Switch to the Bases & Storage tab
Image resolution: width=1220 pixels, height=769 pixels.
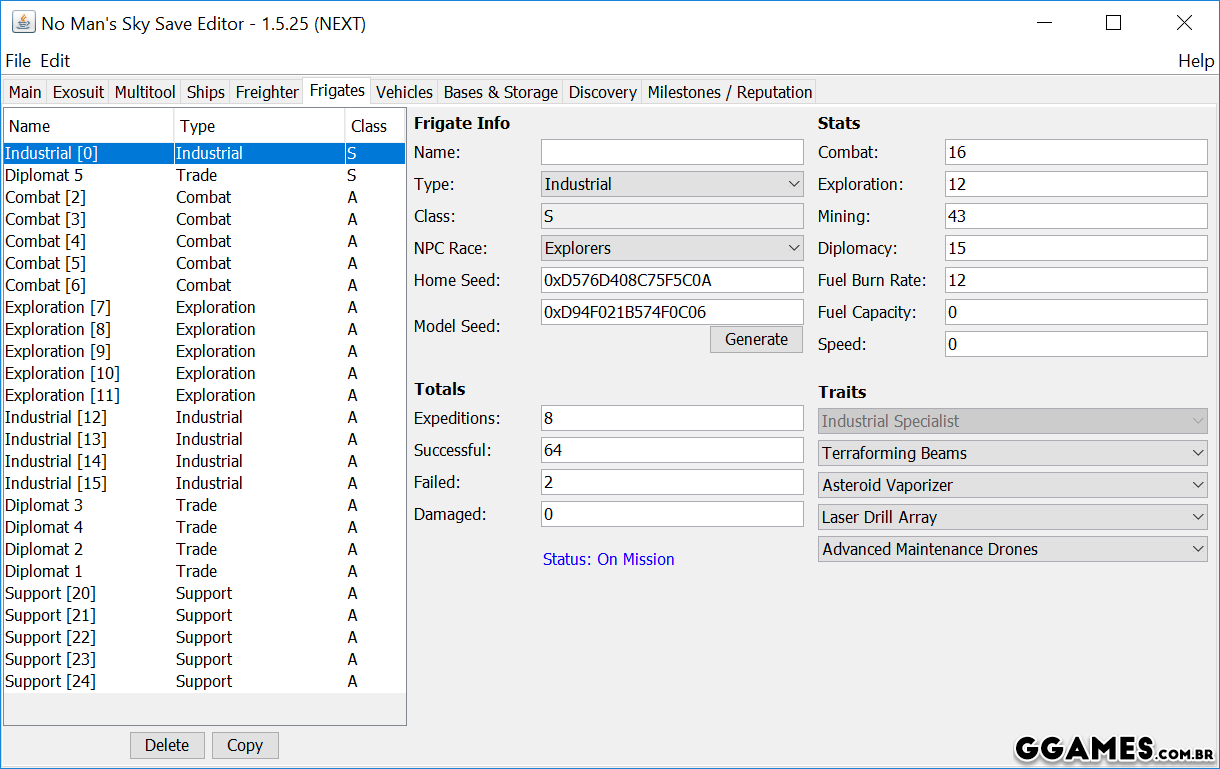[x=500, y=92]
